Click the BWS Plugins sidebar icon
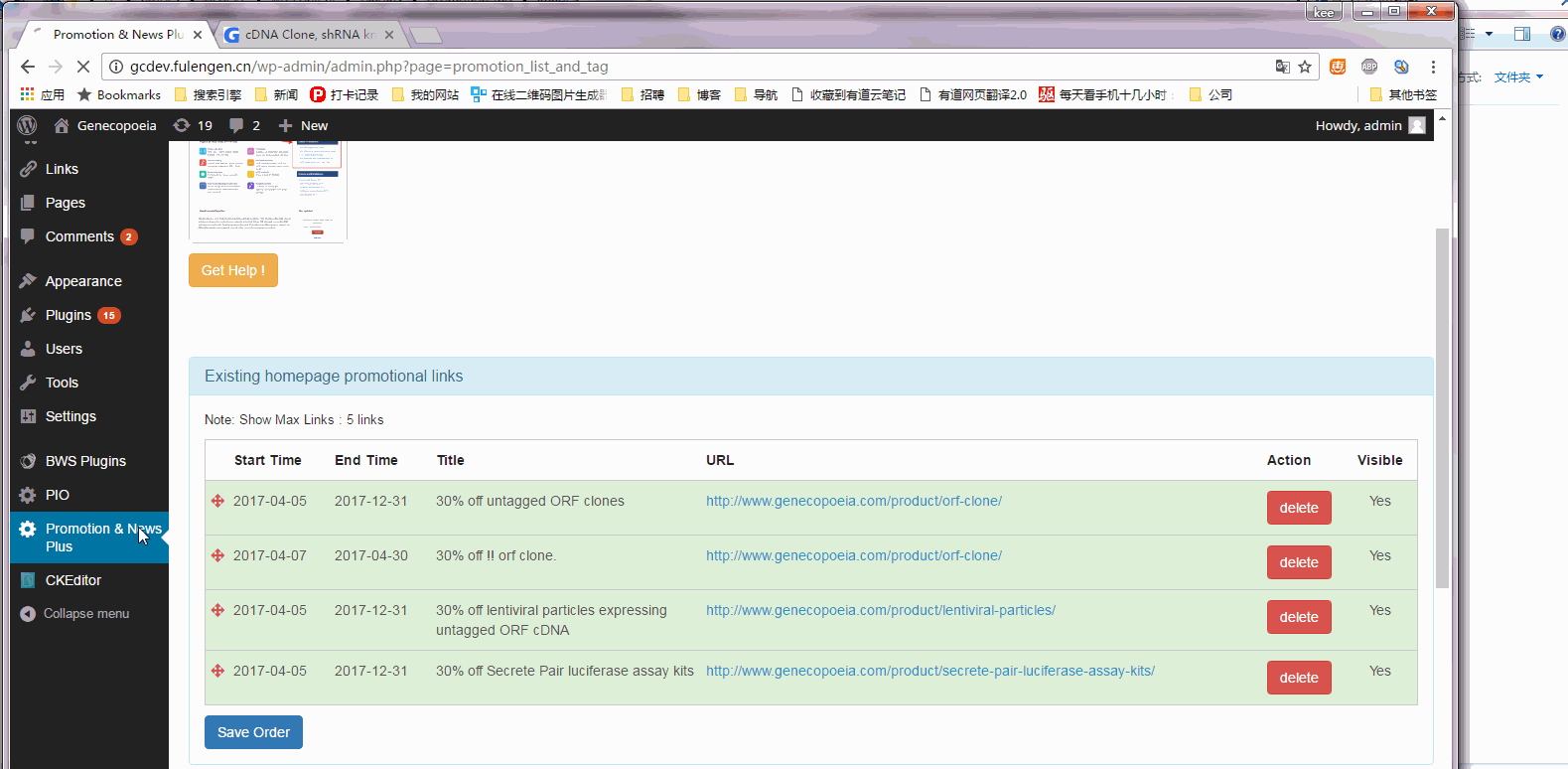The width and height of the screenshot is (1568, 769). click(28, 461)
